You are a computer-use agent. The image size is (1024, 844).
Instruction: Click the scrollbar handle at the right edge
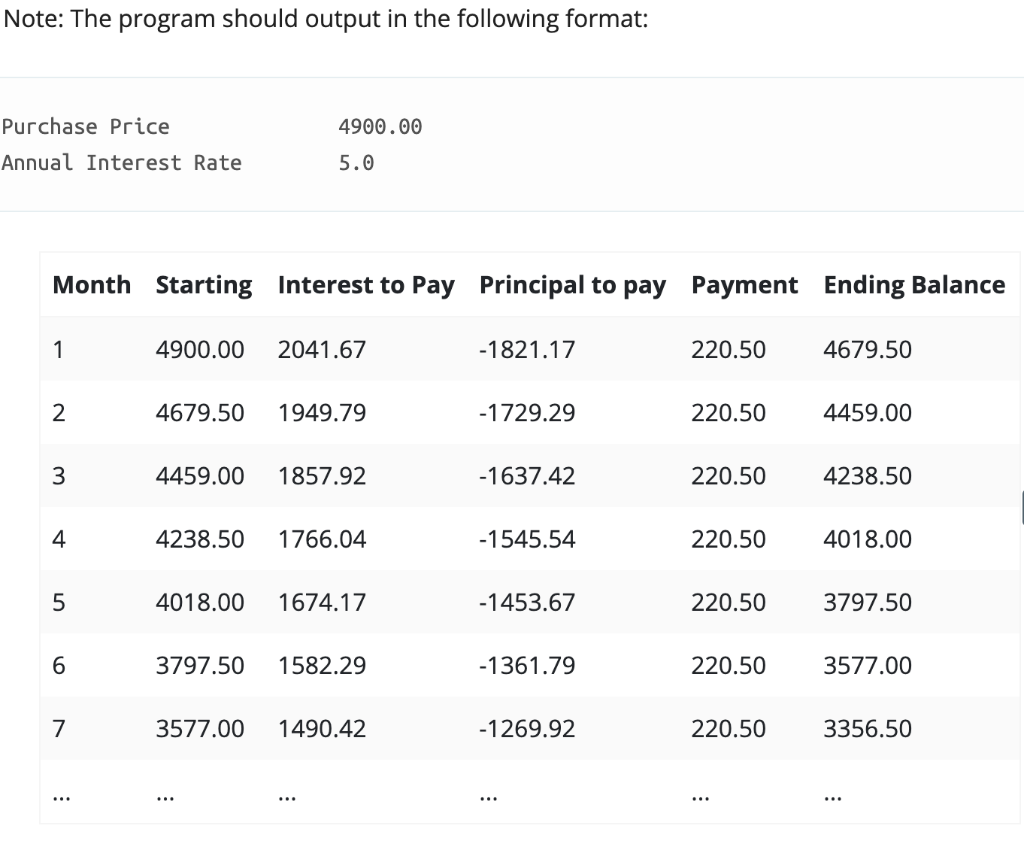[x=1022, y=508]
